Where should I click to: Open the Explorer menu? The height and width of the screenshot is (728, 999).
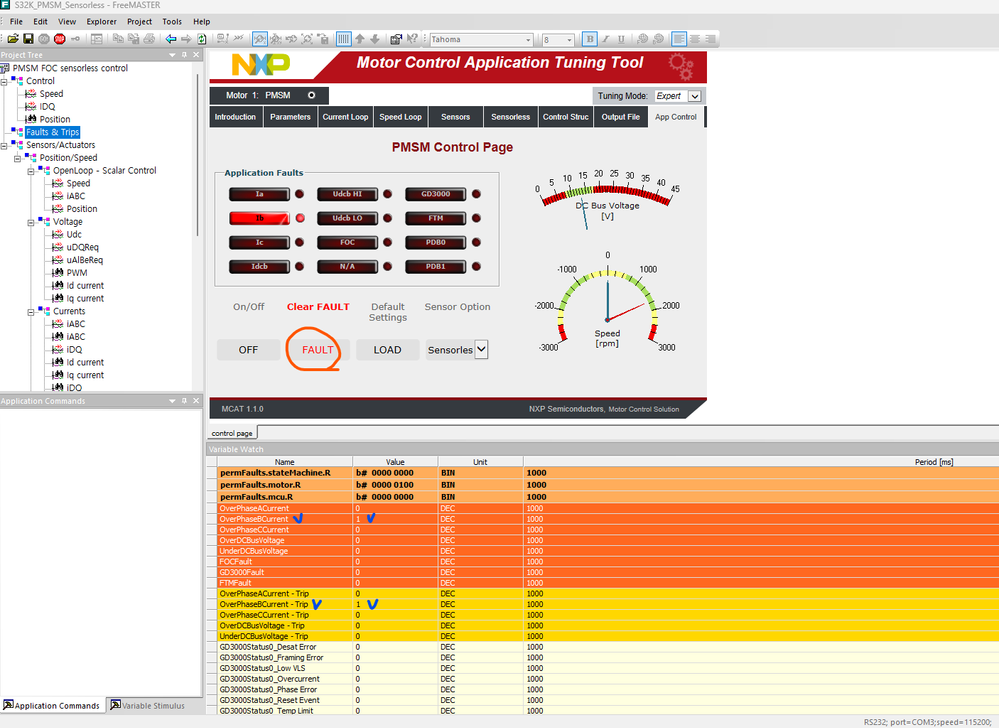point(101,22)
